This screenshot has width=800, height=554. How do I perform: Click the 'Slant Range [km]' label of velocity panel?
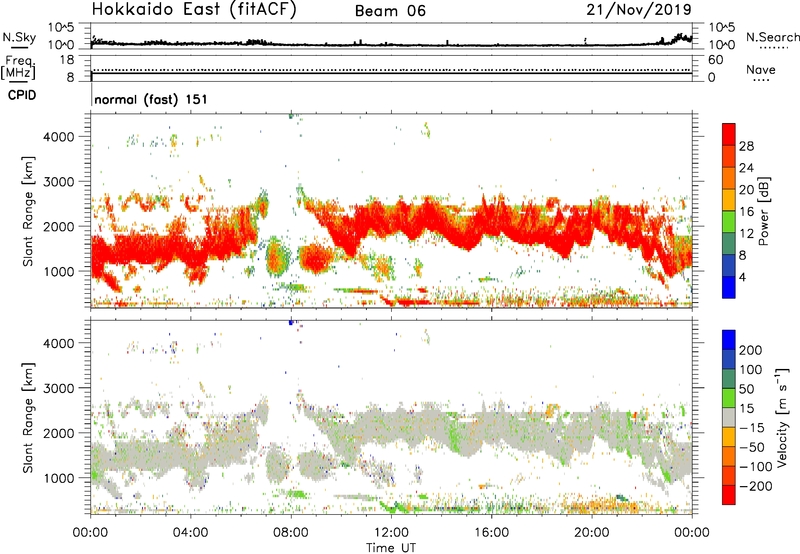(x=28, y=418)
